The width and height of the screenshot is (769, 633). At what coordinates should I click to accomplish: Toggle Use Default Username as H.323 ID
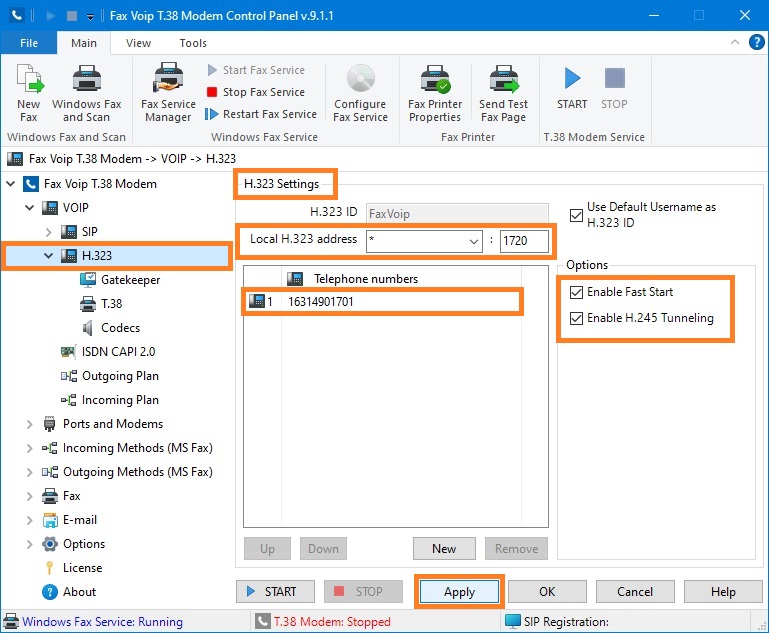point(576,215)
